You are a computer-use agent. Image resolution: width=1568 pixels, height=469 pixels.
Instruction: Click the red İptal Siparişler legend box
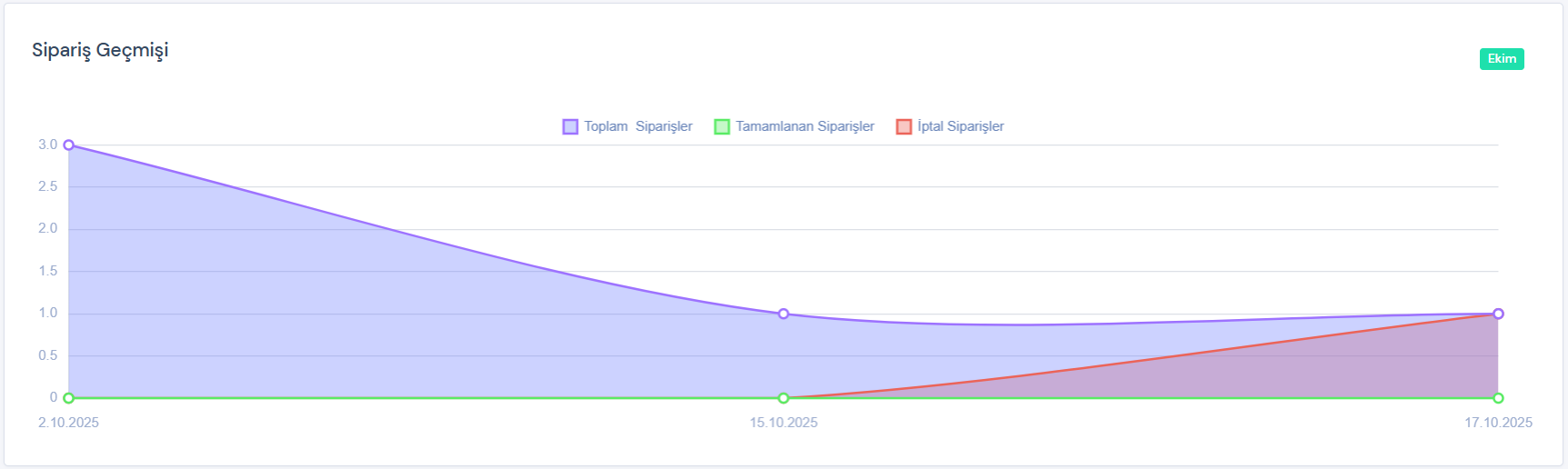click(904, 126)
